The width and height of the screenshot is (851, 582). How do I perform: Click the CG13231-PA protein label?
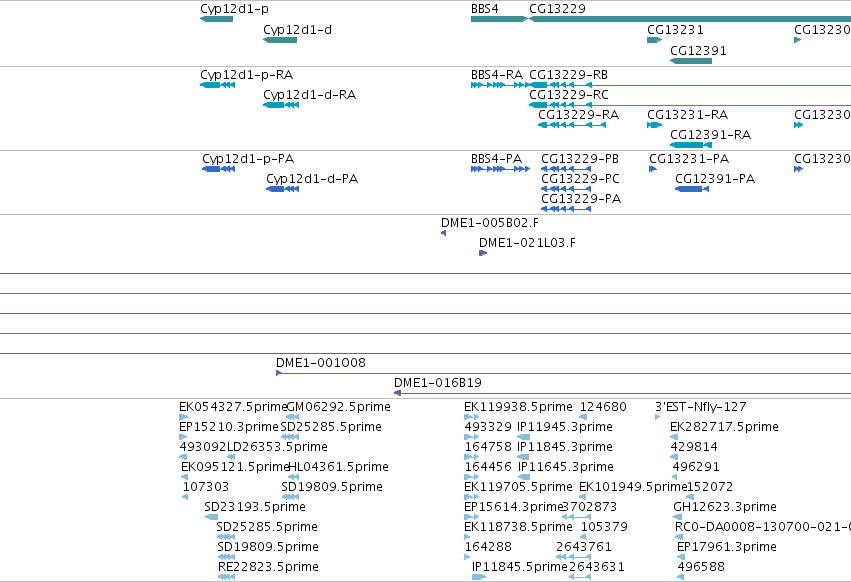689,159
